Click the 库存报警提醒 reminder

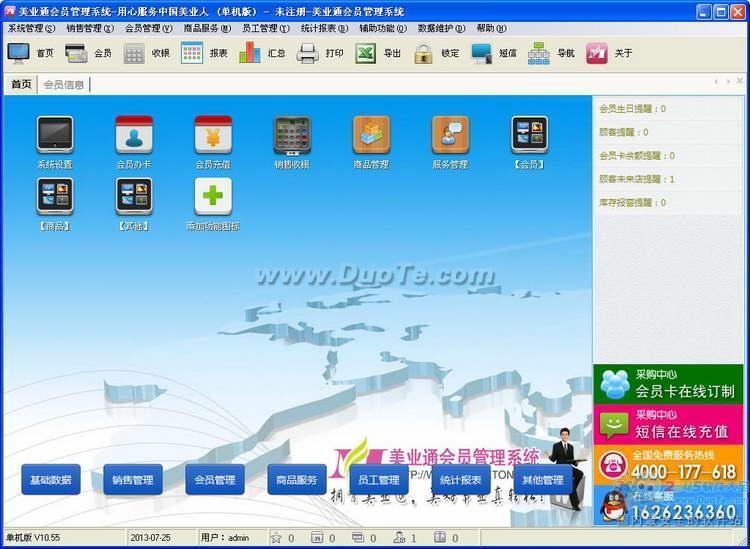pyautogui.click(x=632, y=203)
